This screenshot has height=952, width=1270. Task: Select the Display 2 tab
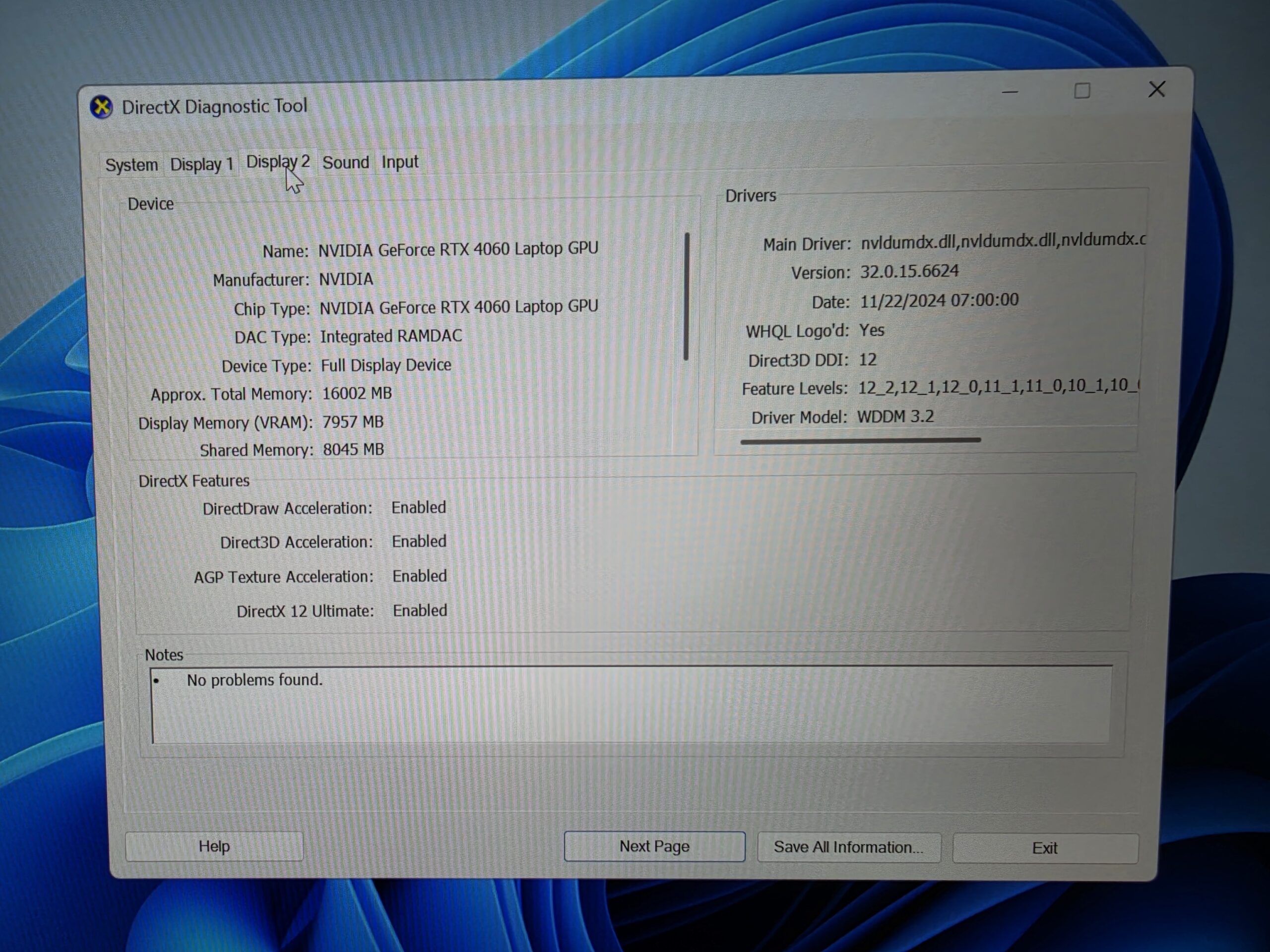point(278,162)
